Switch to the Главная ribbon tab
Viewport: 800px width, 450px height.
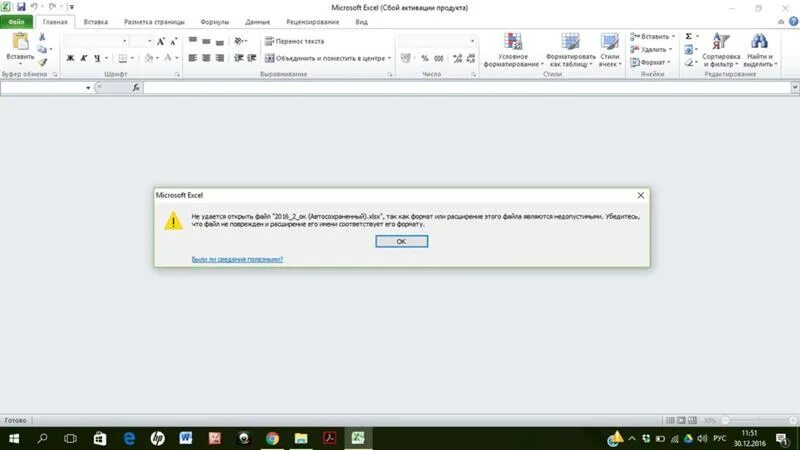click(55, 22)
